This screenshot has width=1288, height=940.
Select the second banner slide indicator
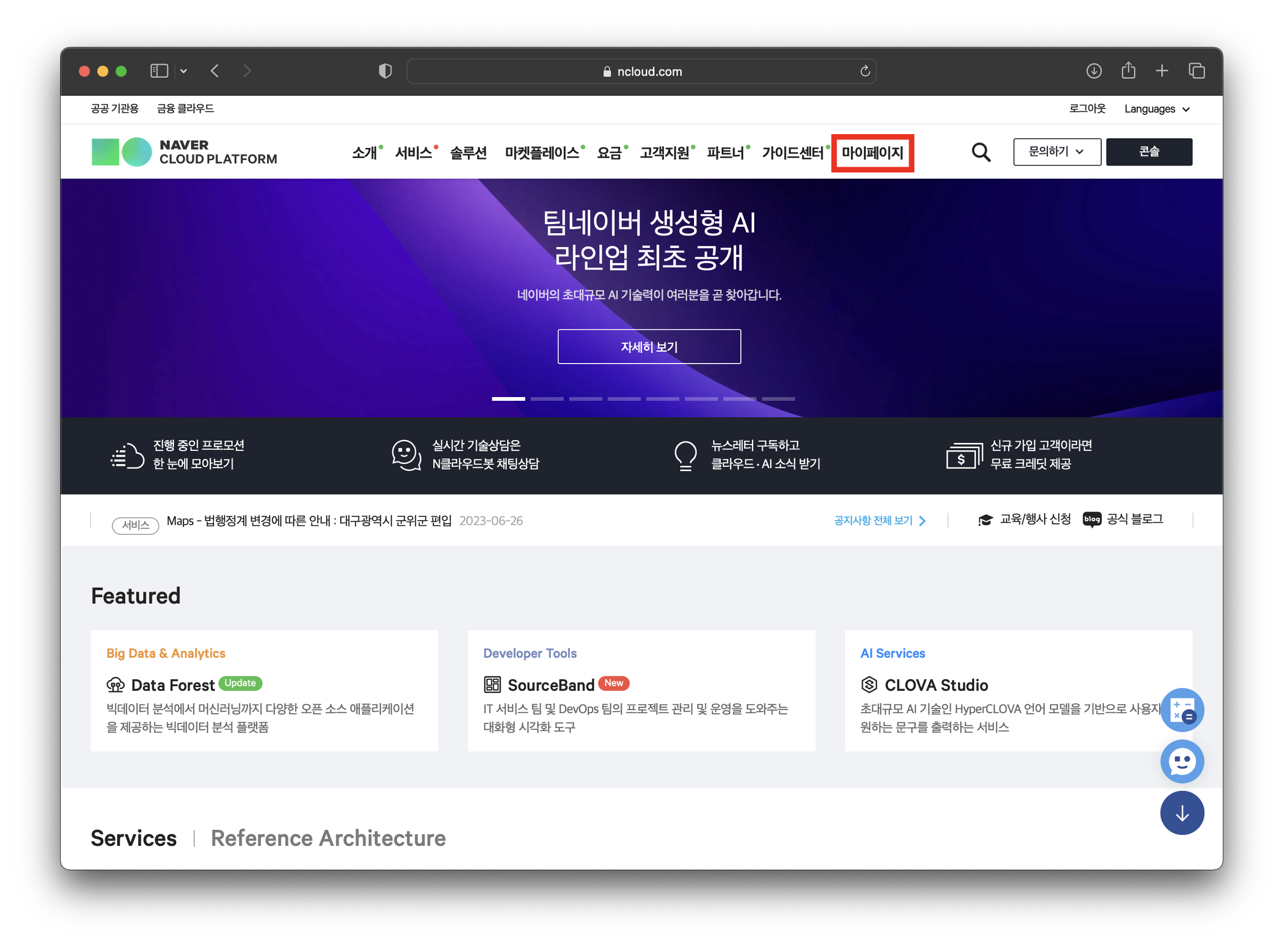[x=547, y=399]
